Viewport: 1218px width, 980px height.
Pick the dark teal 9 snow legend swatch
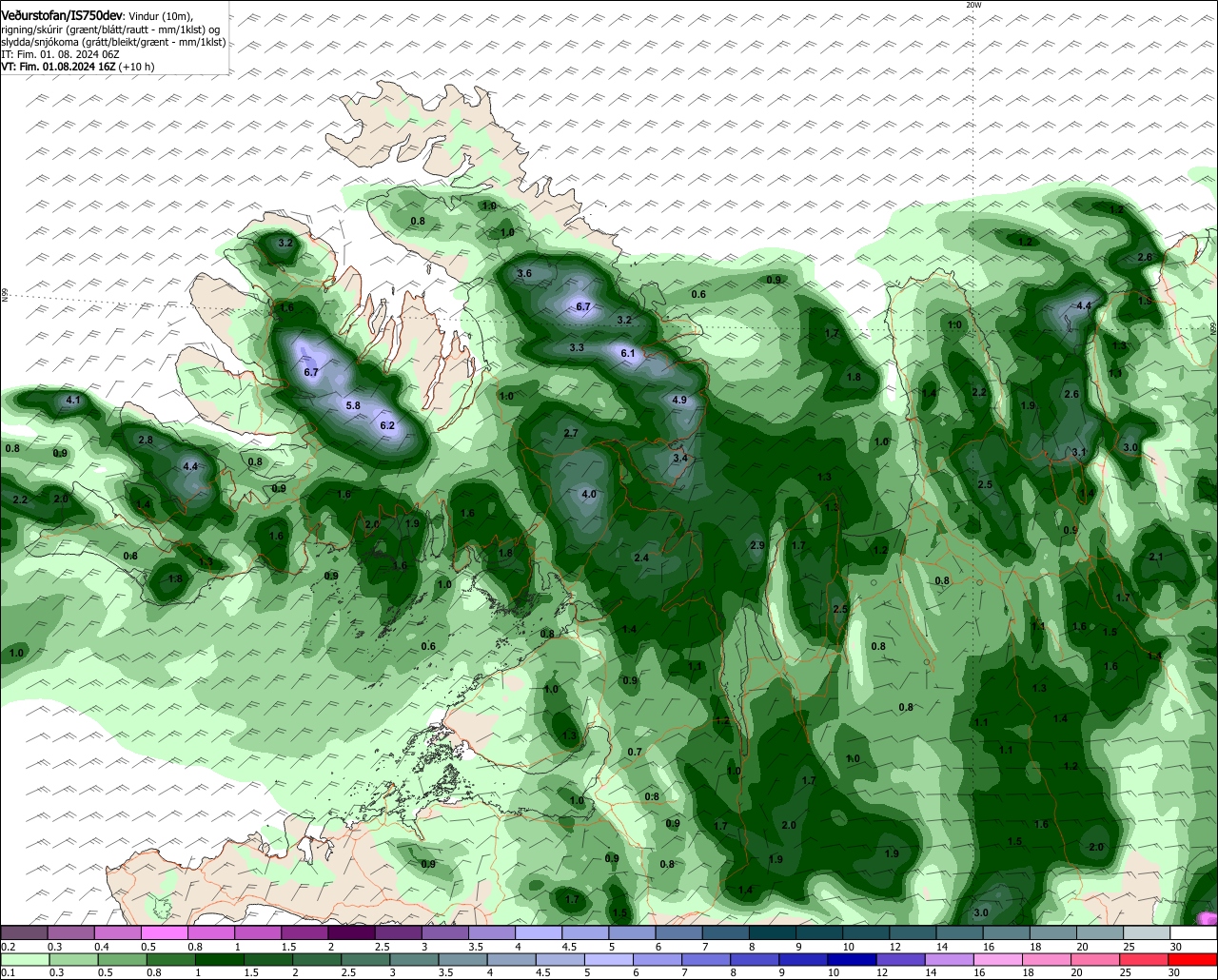[x=819, y=932]
